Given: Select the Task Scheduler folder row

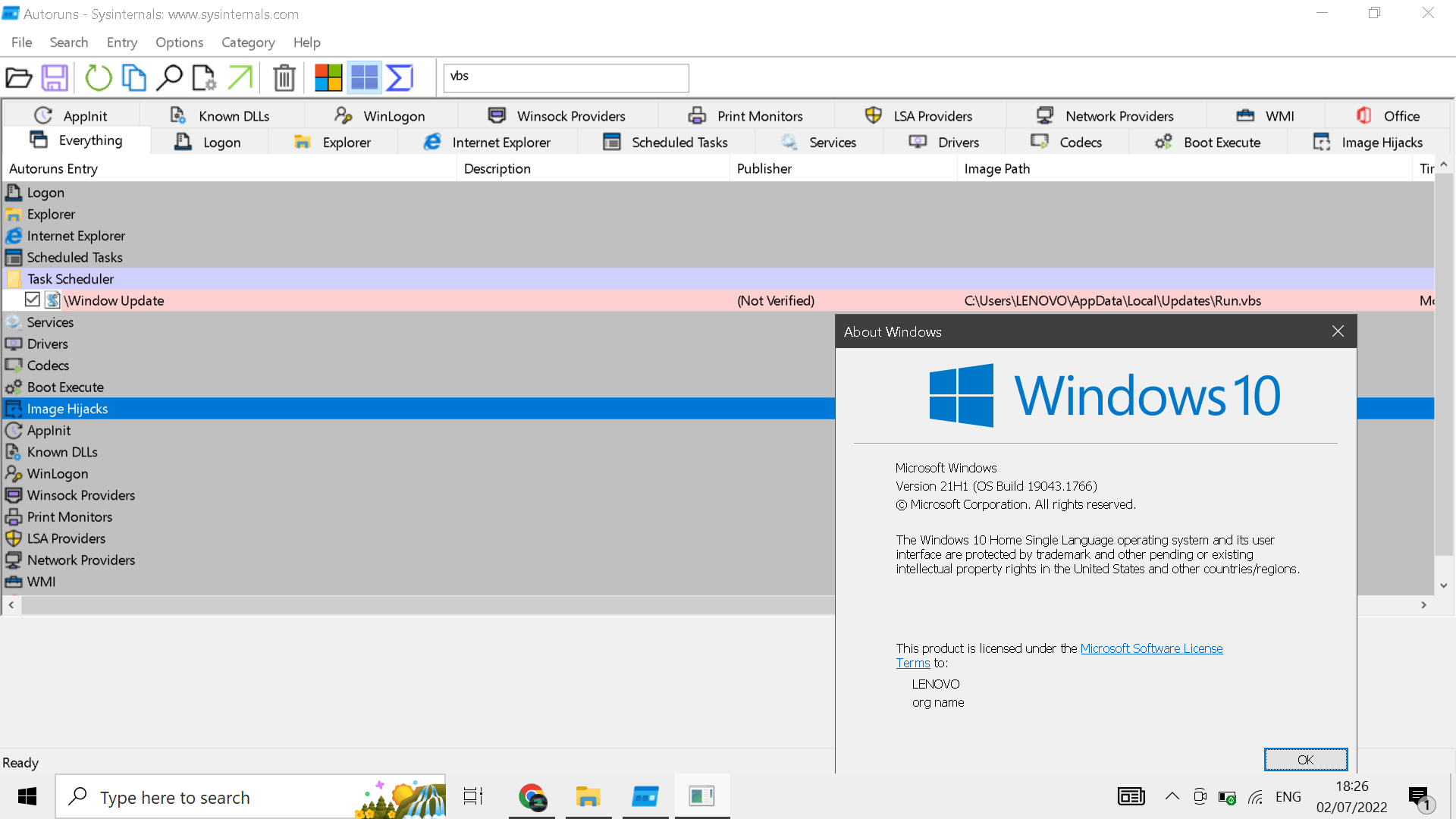Looking at the screenshot, I should [x=71, y=279].
